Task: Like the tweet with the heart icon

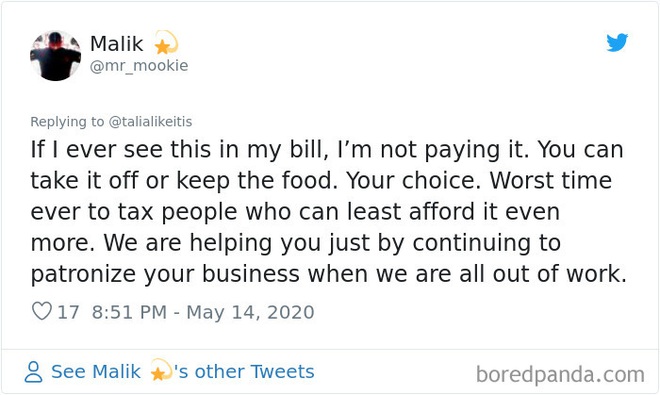Action: pos(42,312)
